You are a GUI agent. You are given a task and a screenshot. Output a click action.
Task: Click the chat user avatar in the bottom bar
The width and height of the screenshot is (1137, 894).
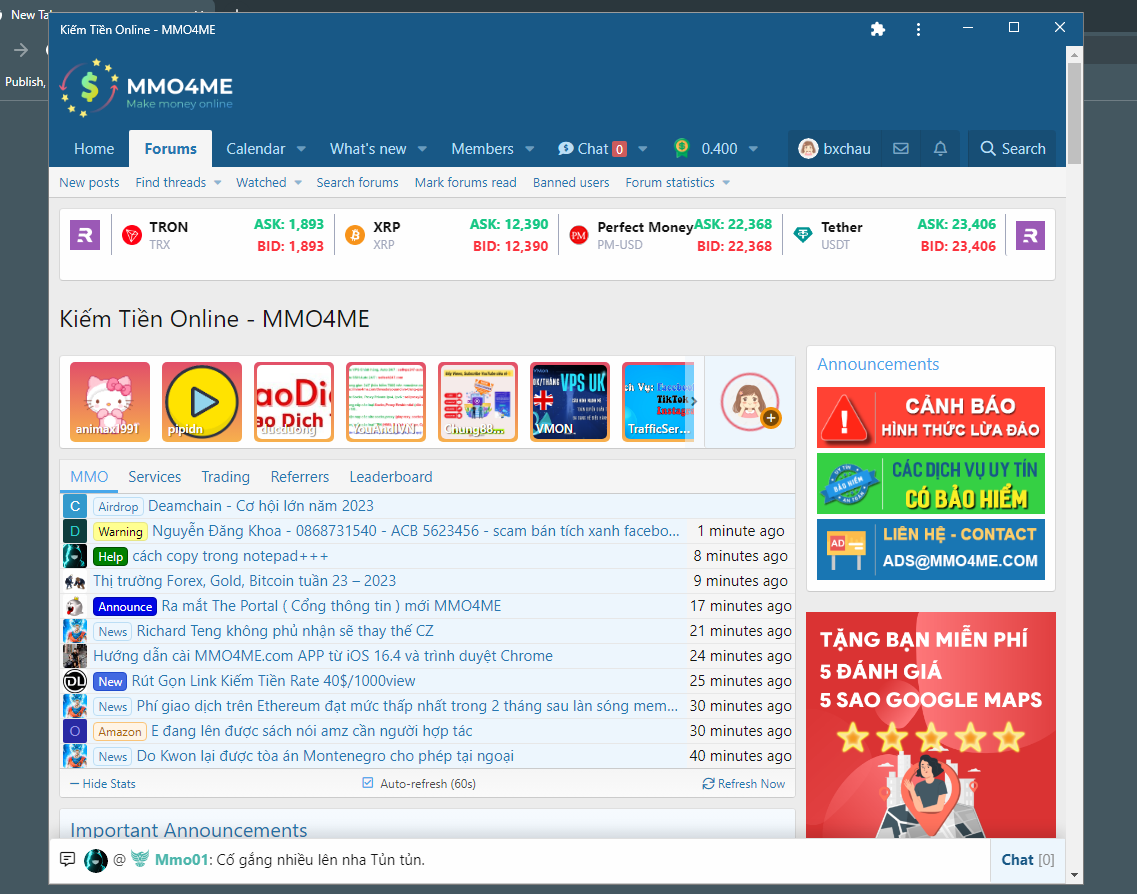[96, 860]
